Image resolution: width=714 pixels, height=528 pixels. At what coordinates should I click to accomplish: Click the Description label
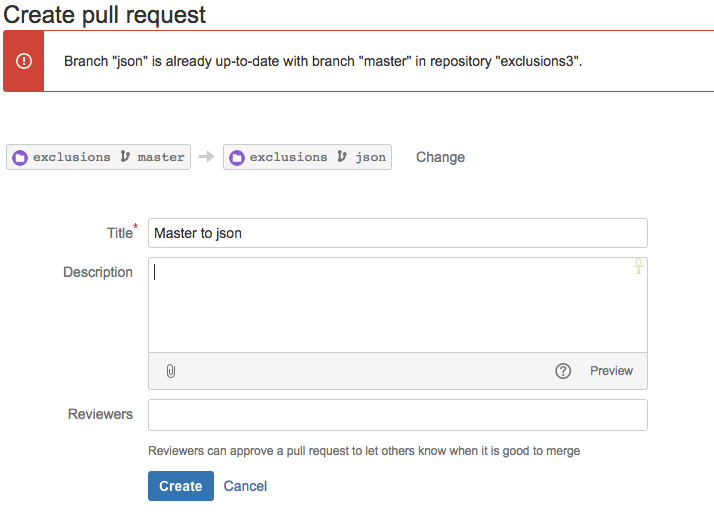click(98, 272)
